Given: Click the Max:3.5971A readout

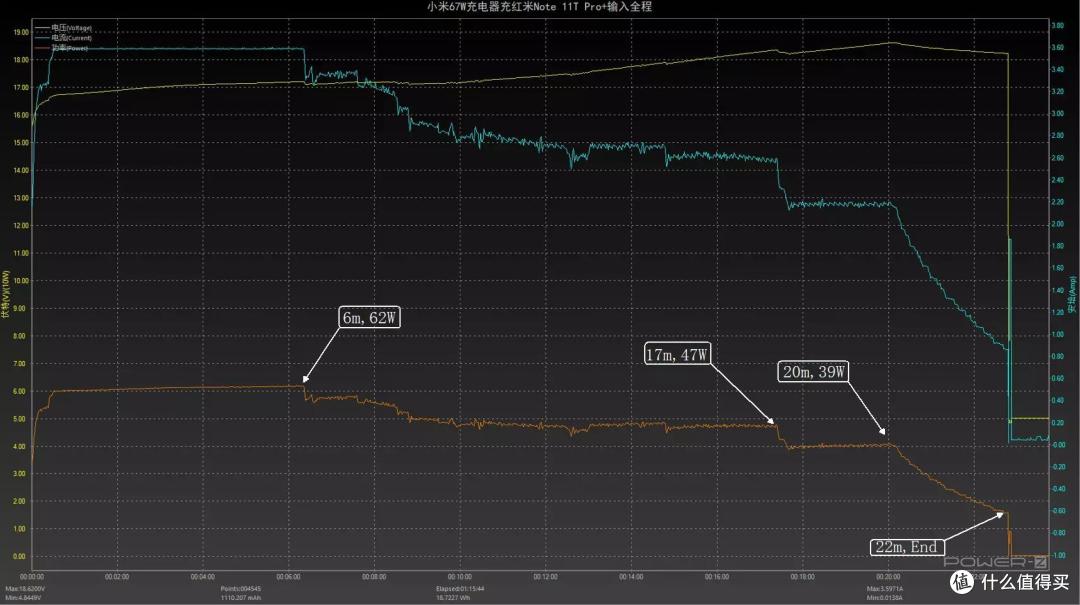Looking at the screenshot, I should point(885,589).
